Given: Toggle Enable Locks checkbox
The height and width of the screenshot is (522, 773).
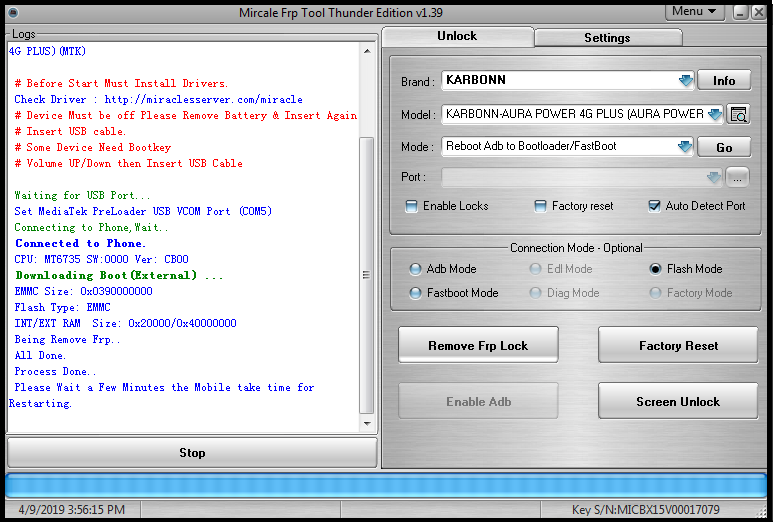Looking at the screenshot, I should (x=411, y=206).
